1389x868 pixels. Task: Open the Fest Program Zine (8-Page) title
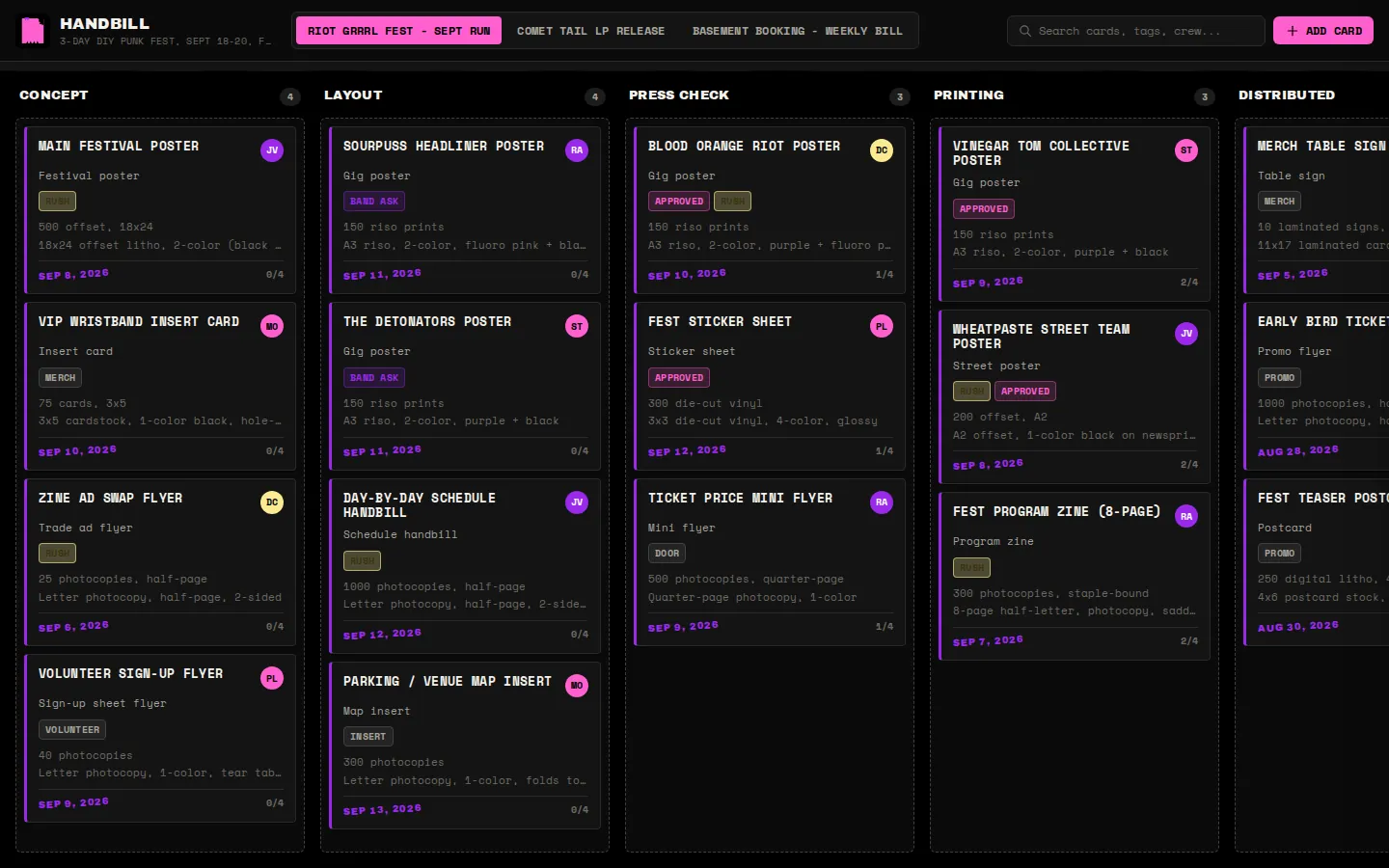[x=1056, y=511]
